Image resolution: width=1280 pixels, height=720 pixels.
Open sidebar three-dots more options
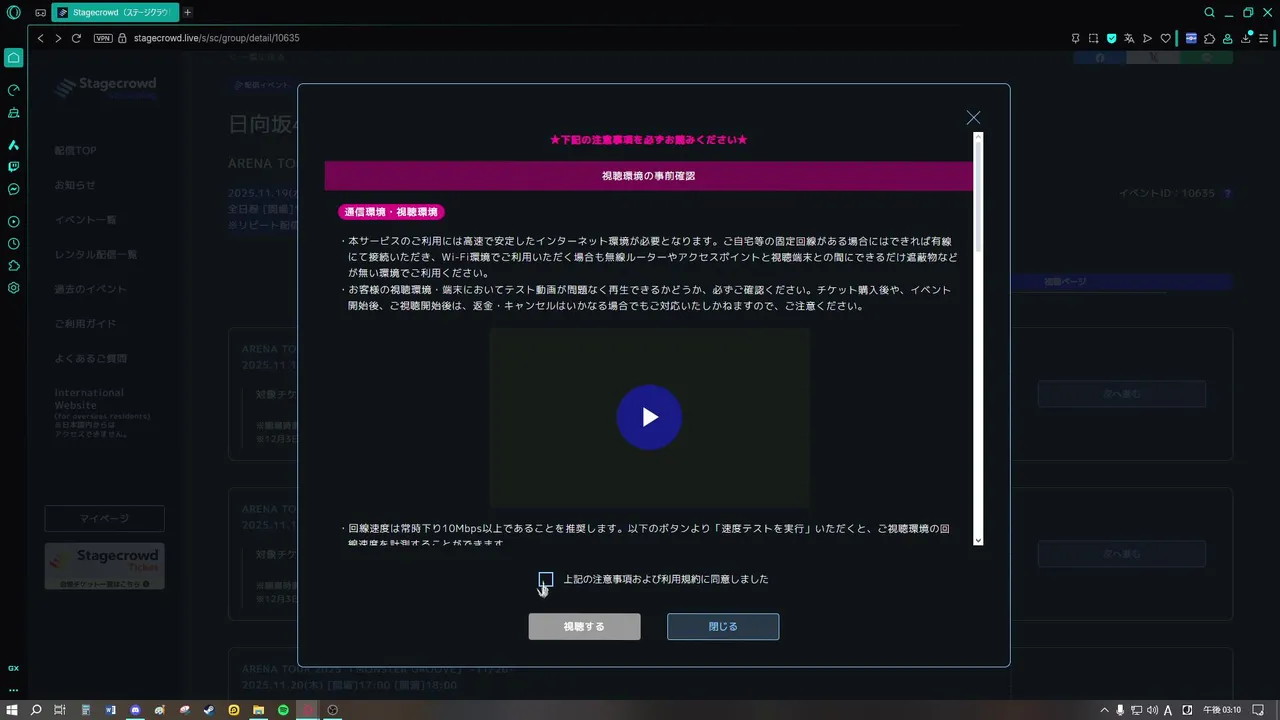point(14,690)
